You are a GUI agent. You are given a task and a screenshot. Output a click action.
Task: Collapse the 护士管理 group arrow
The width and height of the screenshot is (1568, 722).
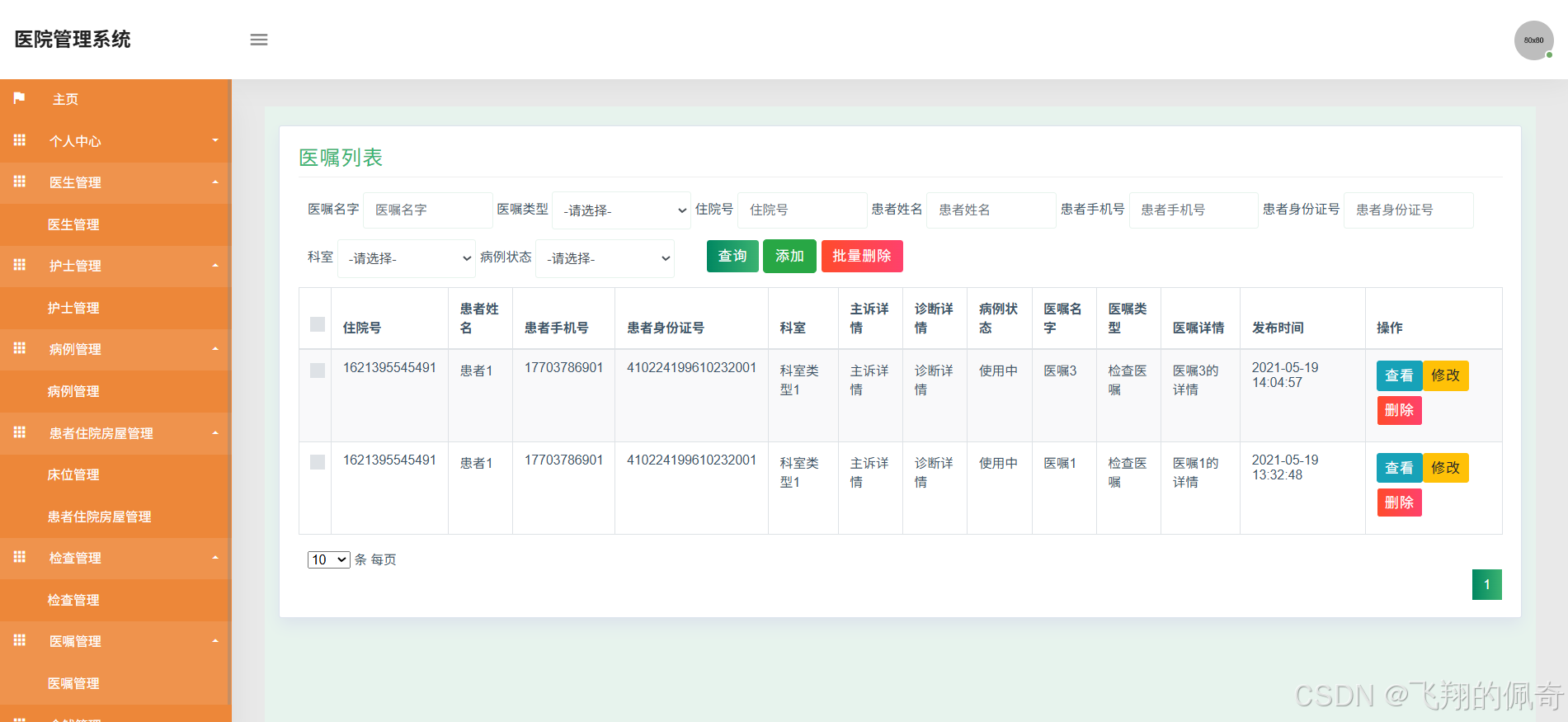click(215, 266)
